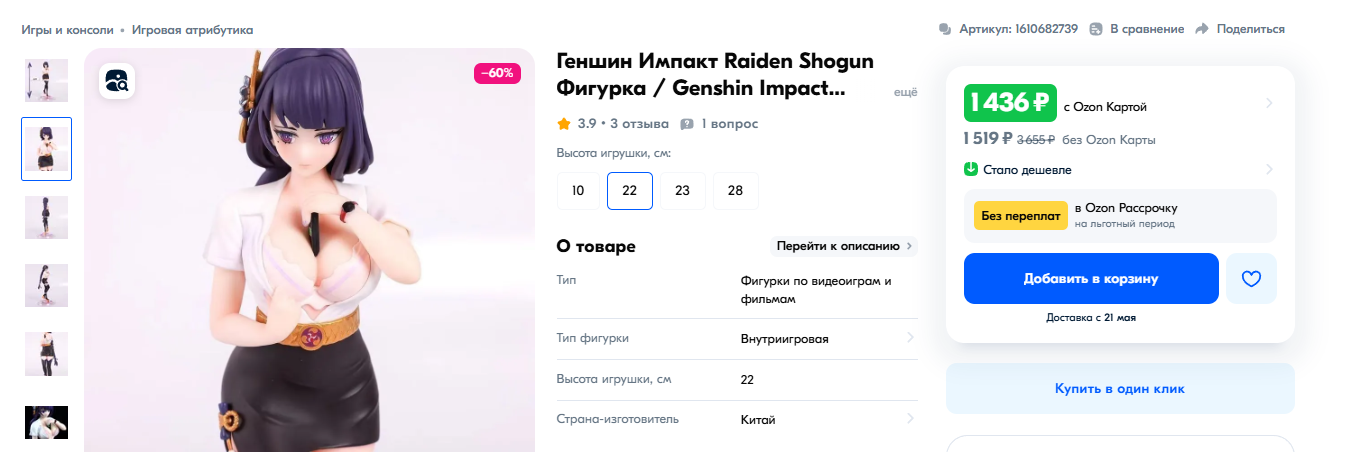The width and height of the screenshot is (1372, 452).
Task: Open 'Игры и консоли' breadcrumb
Action: [68, 30]
